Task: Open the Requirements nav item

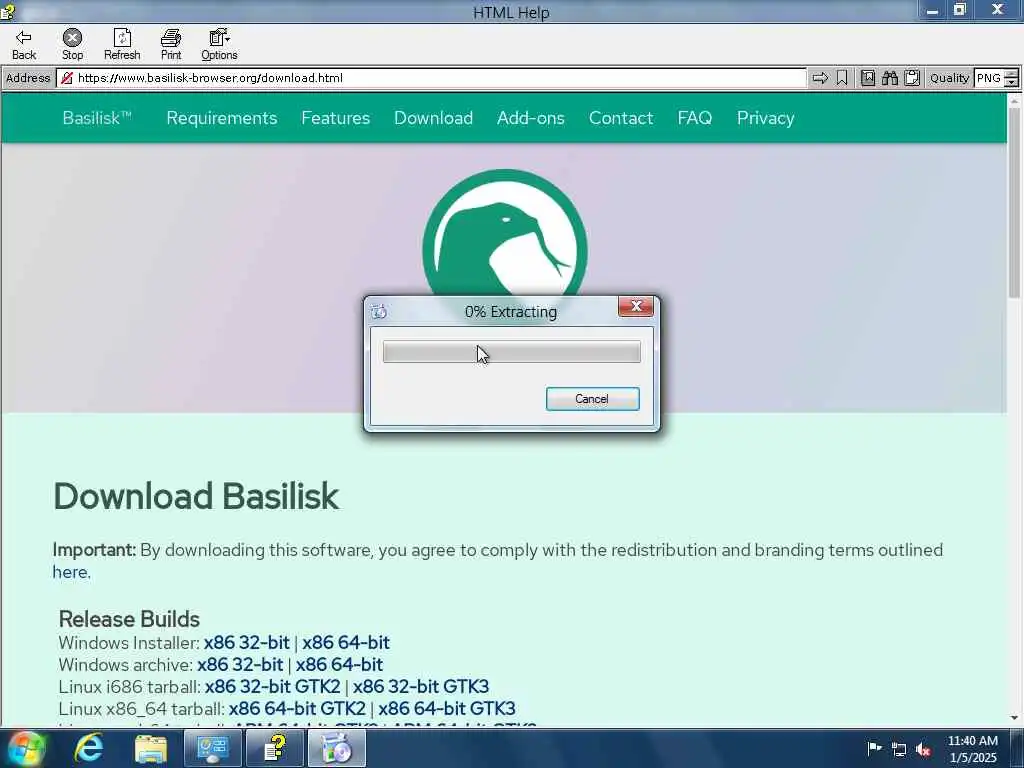Action: pos(221,118)
